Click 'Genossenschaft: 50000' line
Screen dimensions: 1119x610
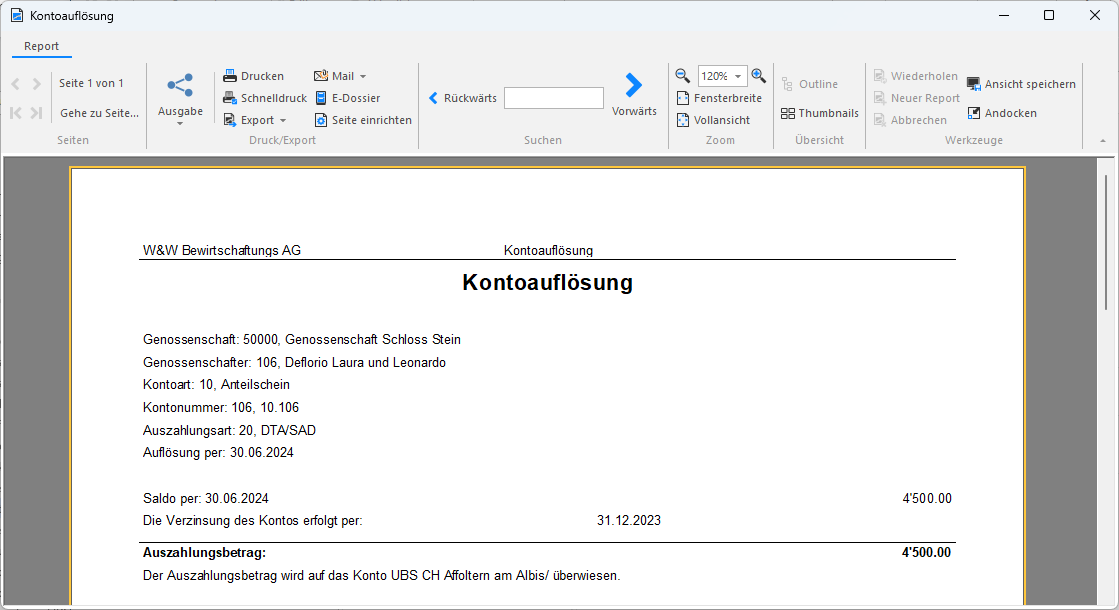(302, 340)
